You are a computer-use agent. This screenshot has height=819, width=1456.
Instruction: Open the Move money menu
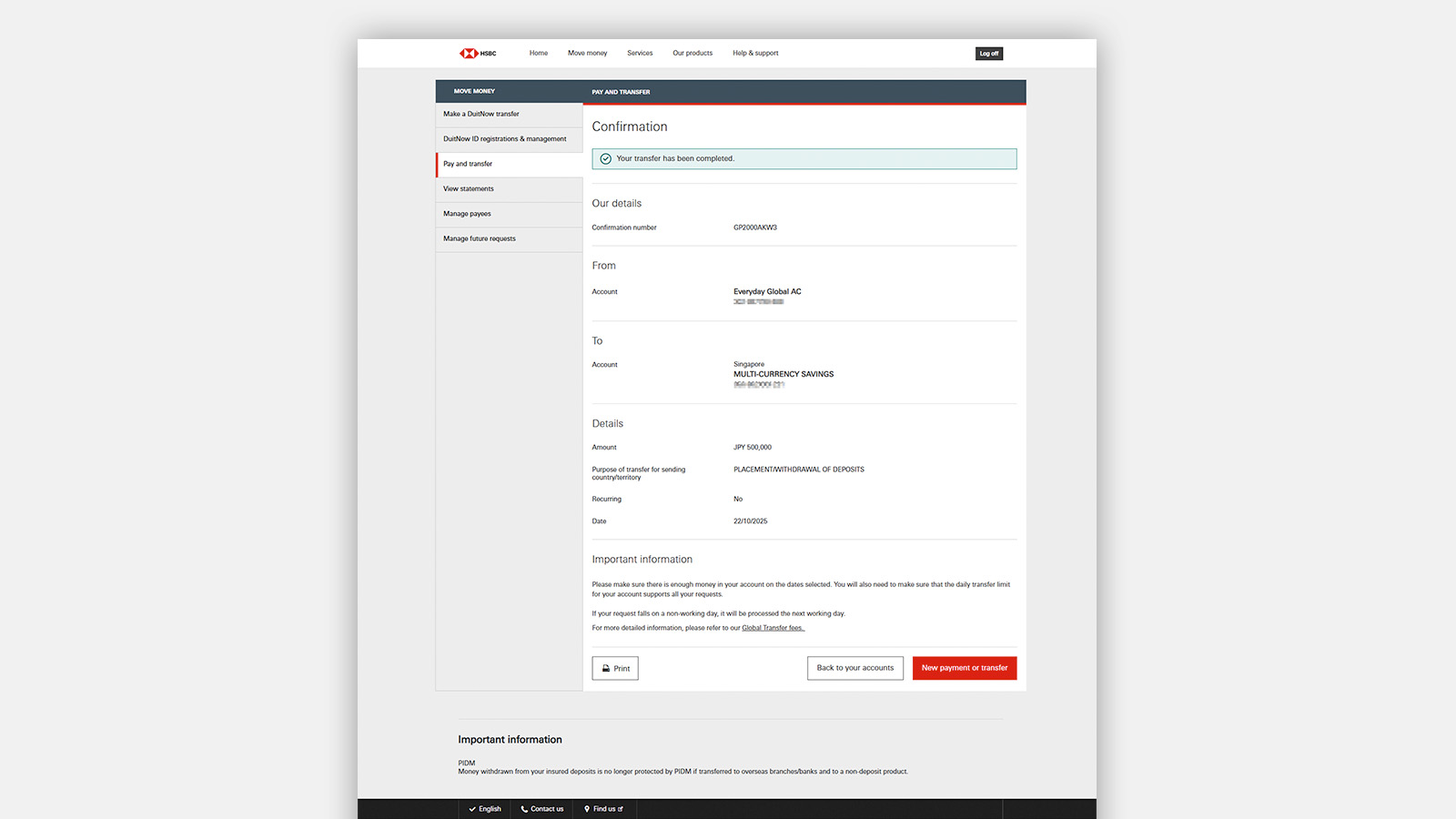587,54
